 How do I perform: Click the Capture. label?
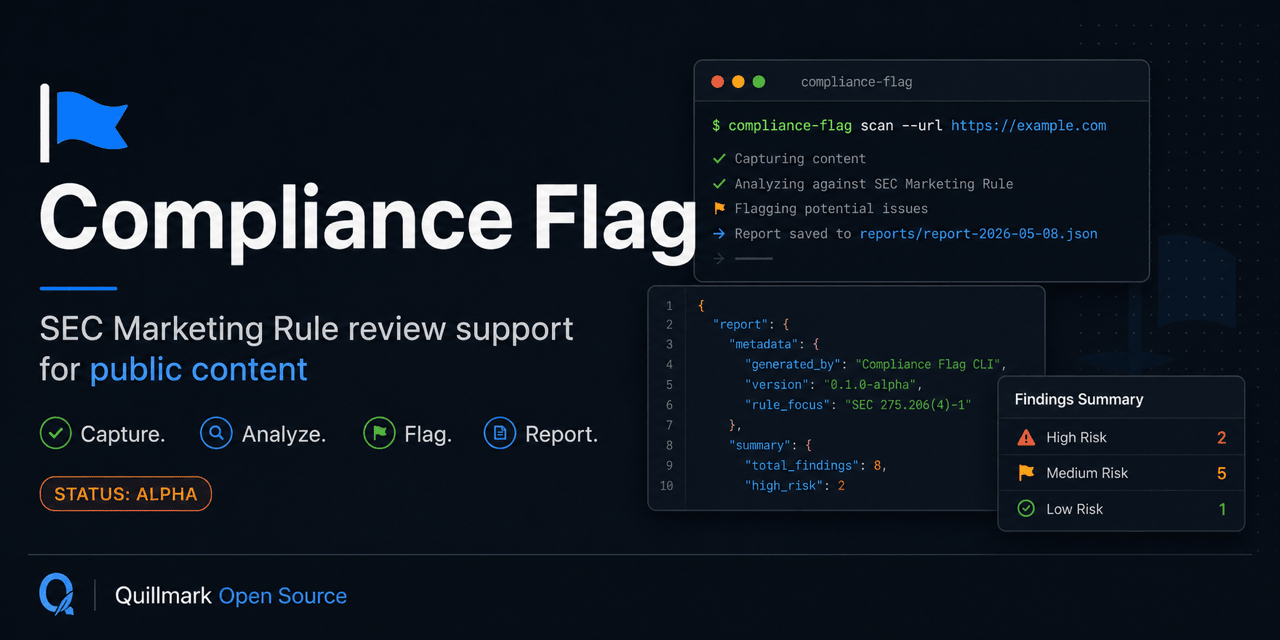click(123, 435)
